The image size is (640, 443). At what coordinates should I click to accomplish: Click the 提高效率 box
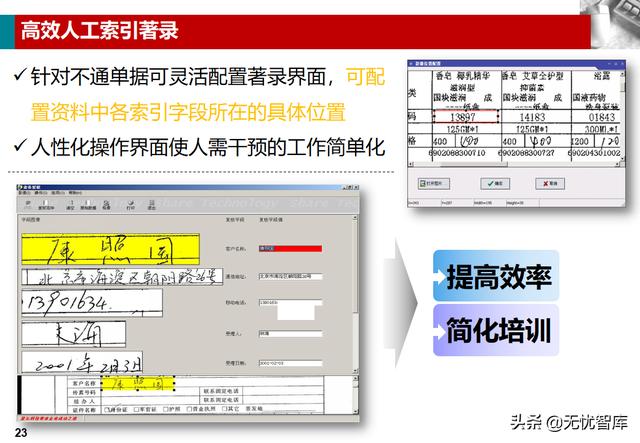(496, 276)
